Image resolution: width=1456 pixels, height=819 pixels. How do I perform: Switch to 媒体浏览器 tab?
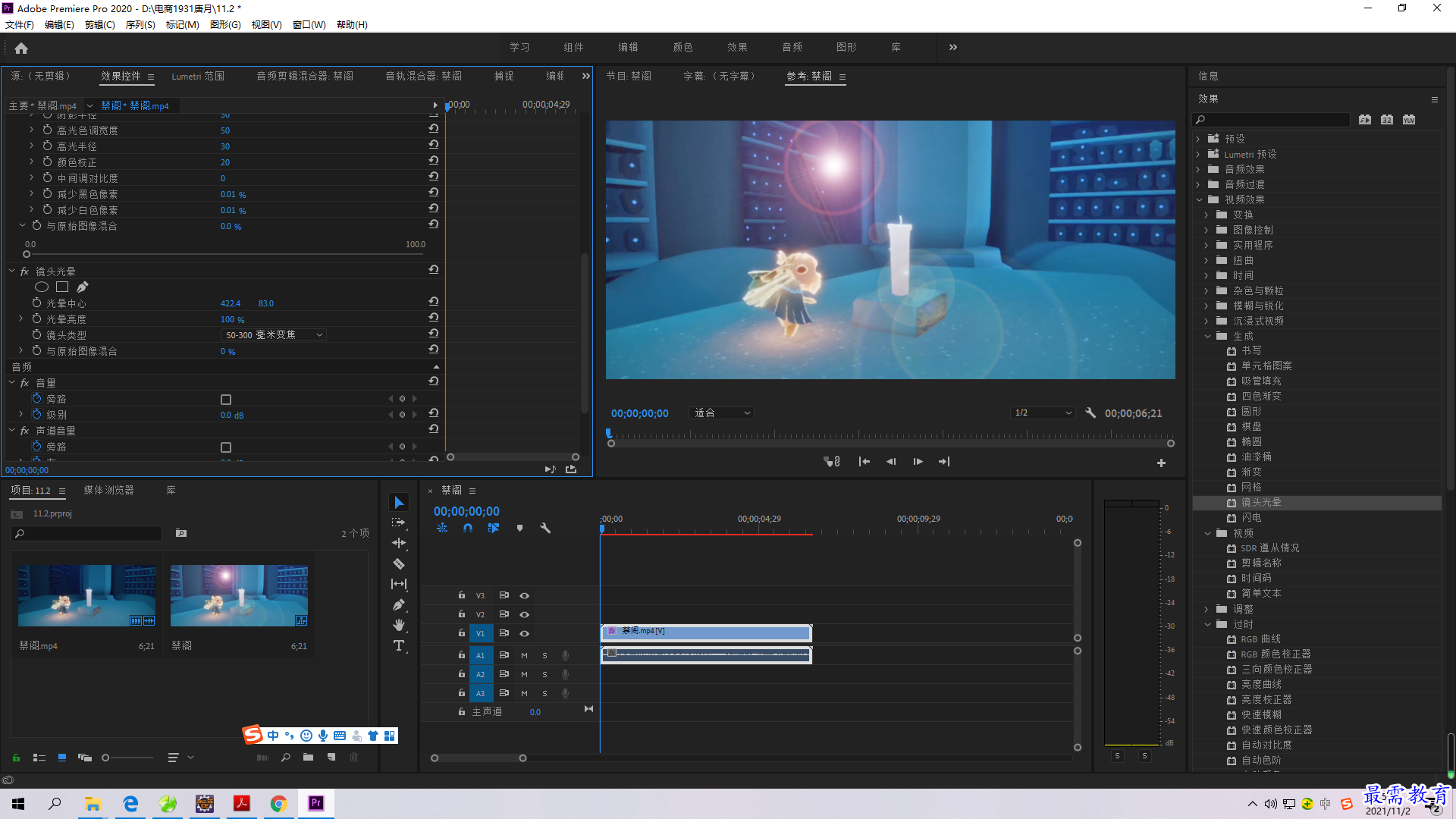[108, 491]
